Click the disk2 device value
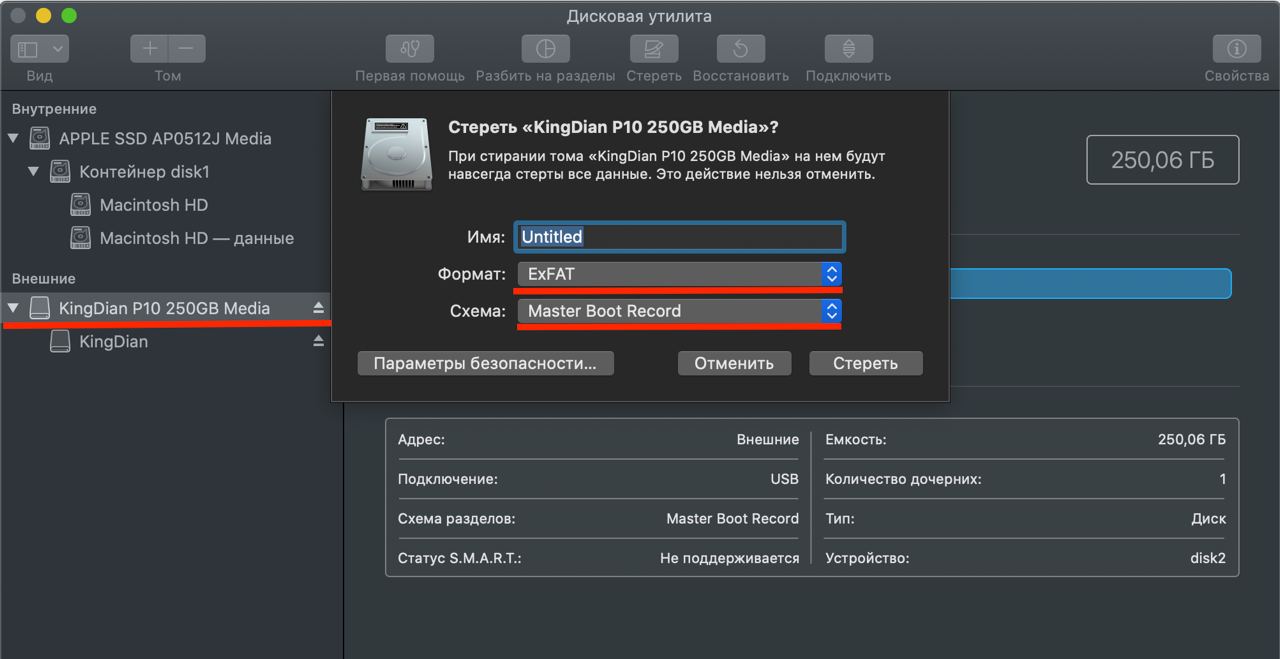The height and width of the screenshot is (659, 1280). point(1208,558)
